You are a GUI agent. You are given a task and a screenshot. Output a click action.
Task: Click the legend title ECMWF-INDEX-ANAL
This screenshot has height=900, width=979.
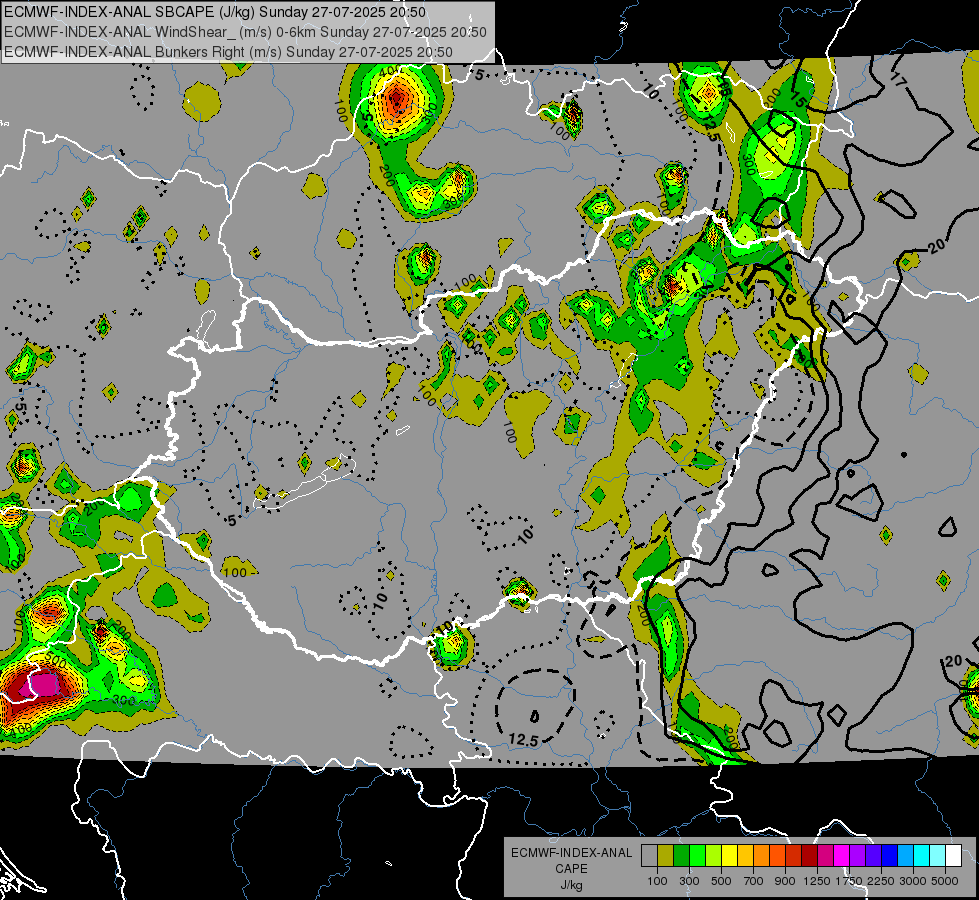[571, 853]
